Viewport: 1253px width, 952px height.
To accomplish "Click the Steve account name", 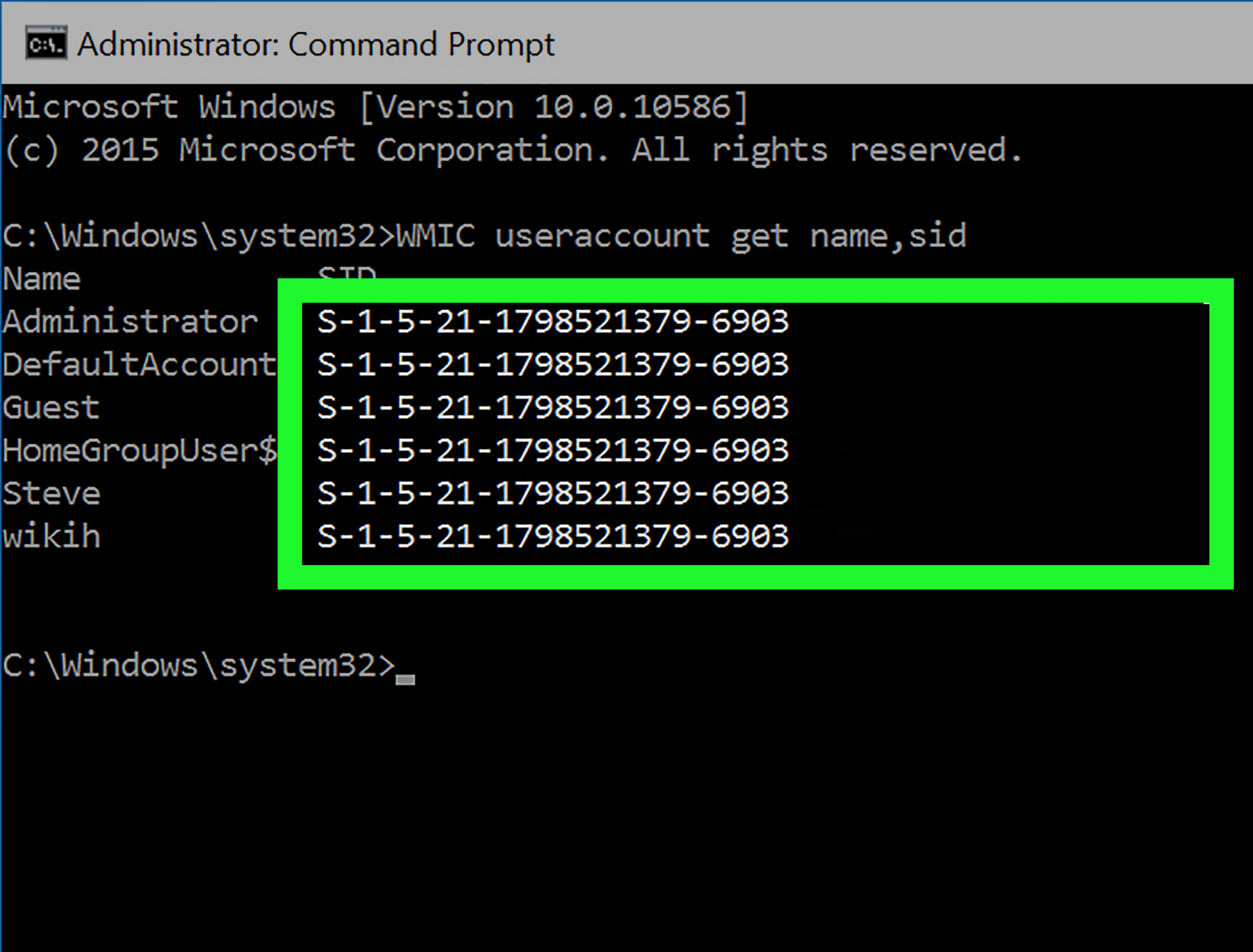I will [52, 493].
